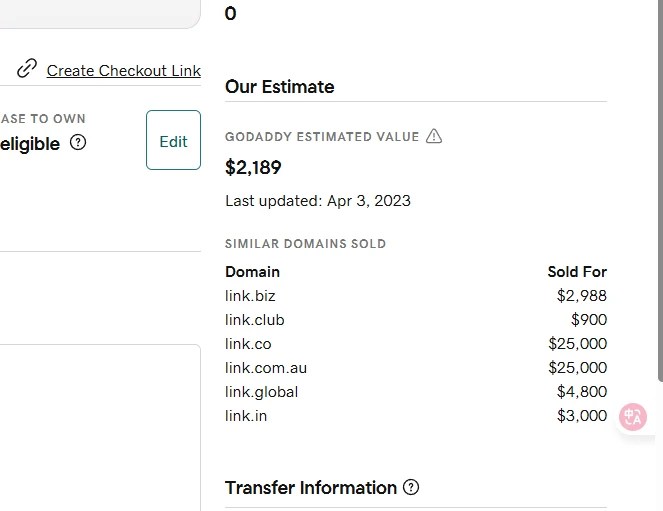Viewport: 663px width, 511px height.
Task: Click the Transfer Information heading
Action: (x=311, y=488)
